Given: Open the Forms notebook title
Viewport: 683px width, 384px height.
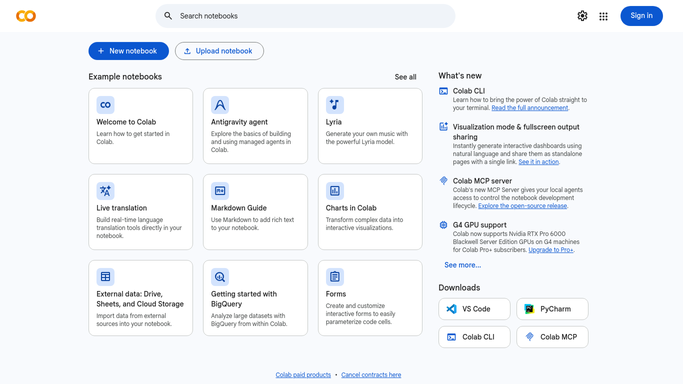Looking at the screenshot, I should (x=336, y=294).
